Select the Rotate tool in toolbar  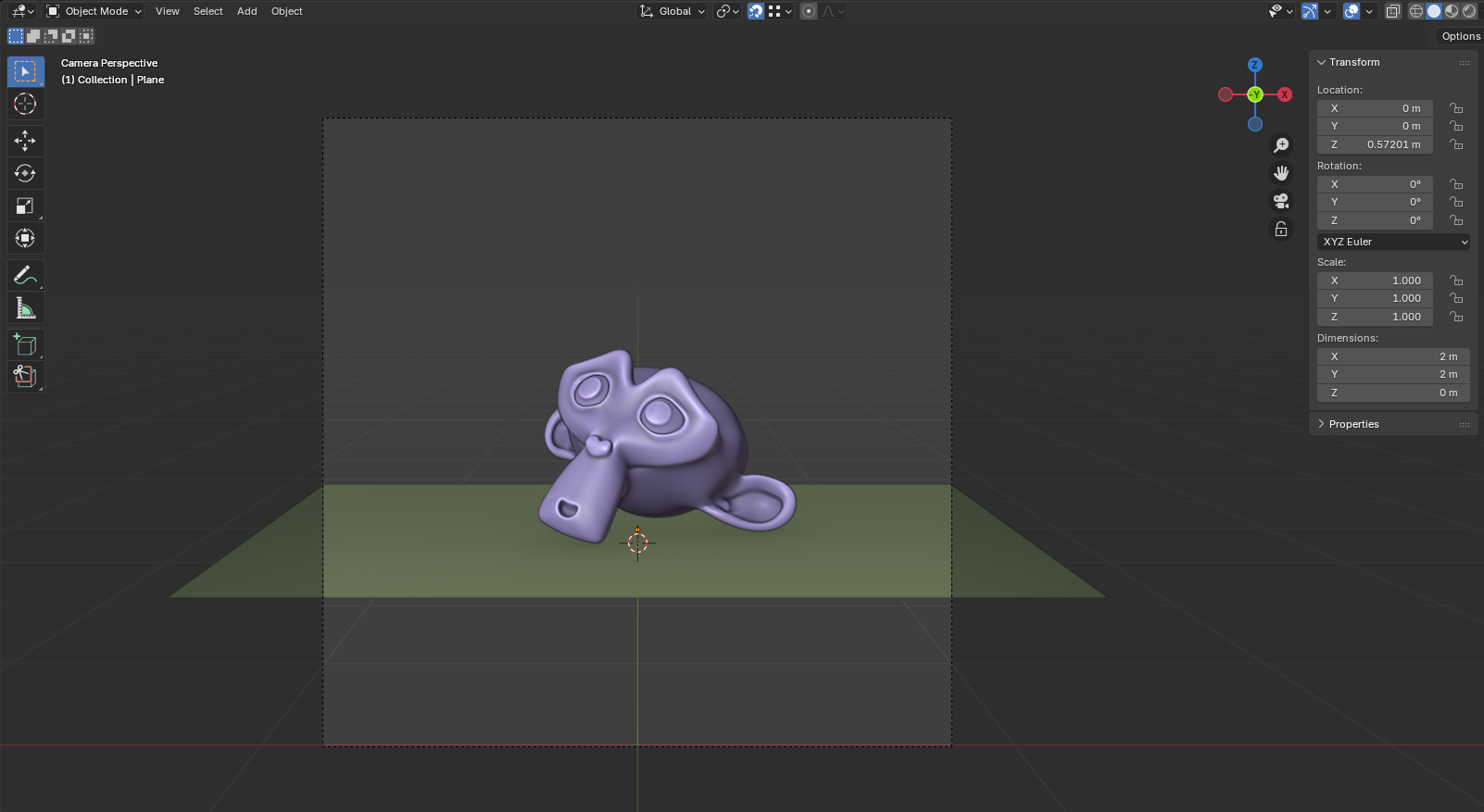click(25, 173)
